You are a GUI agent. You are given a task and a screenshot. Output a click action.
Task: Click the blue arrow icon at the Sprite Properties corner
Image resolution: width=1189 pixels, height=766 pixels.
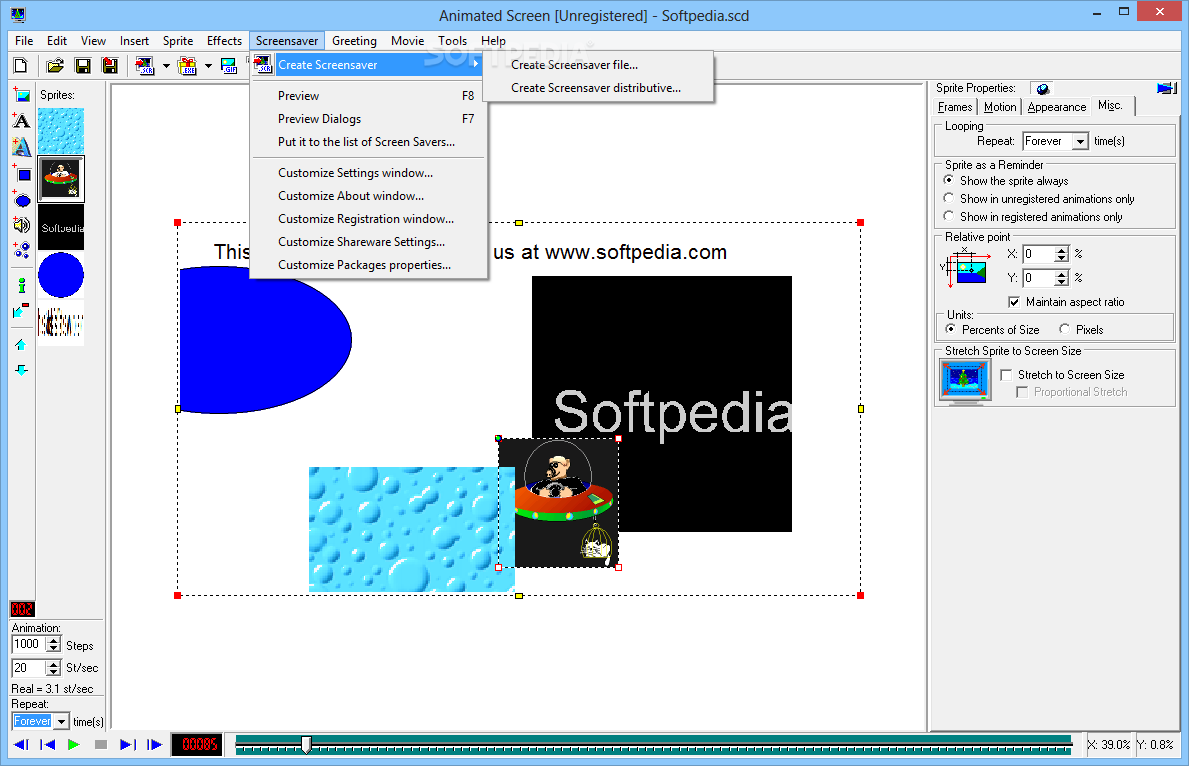point(1166,89)
